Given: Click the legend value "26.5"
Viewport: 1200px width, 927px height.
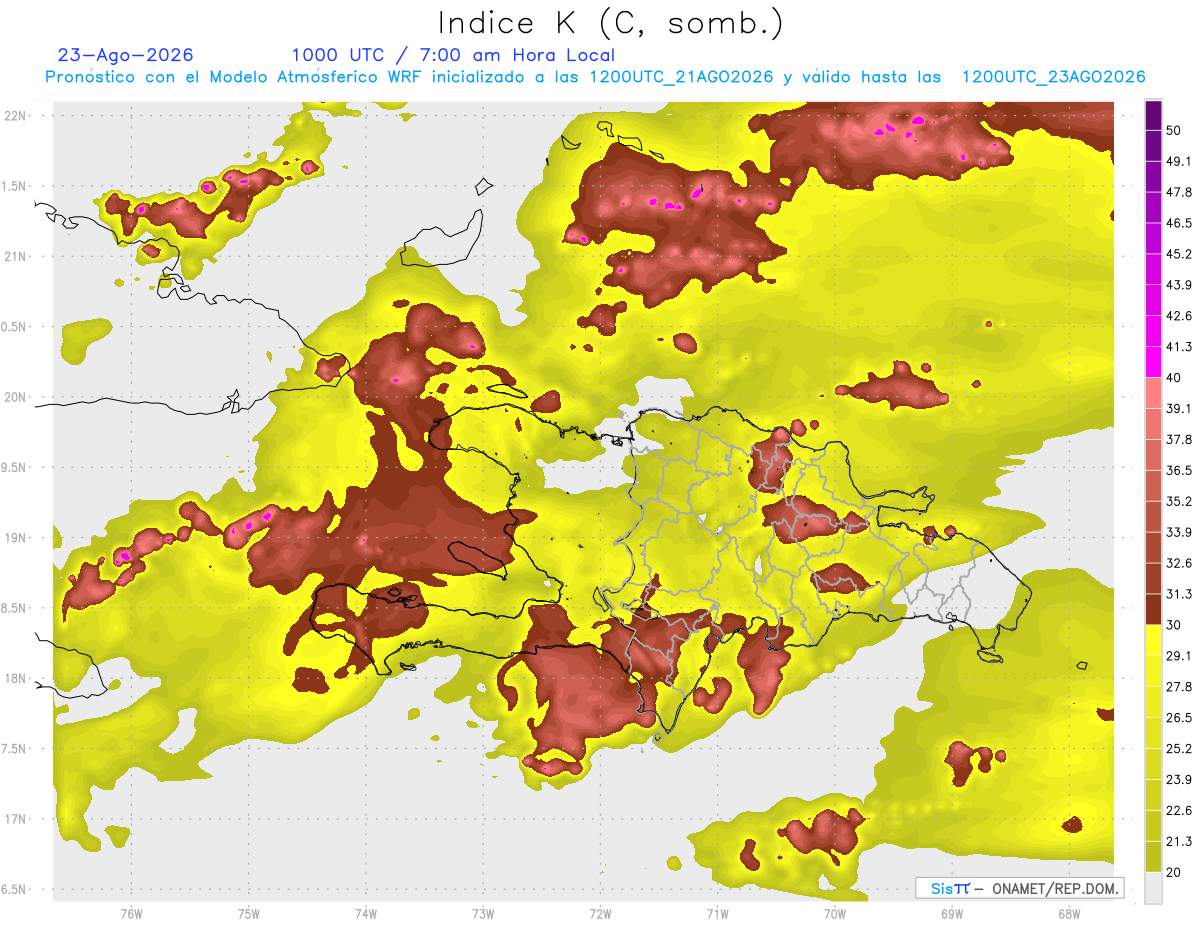Looking at the screenshot, I should (x=1179, y=718).
